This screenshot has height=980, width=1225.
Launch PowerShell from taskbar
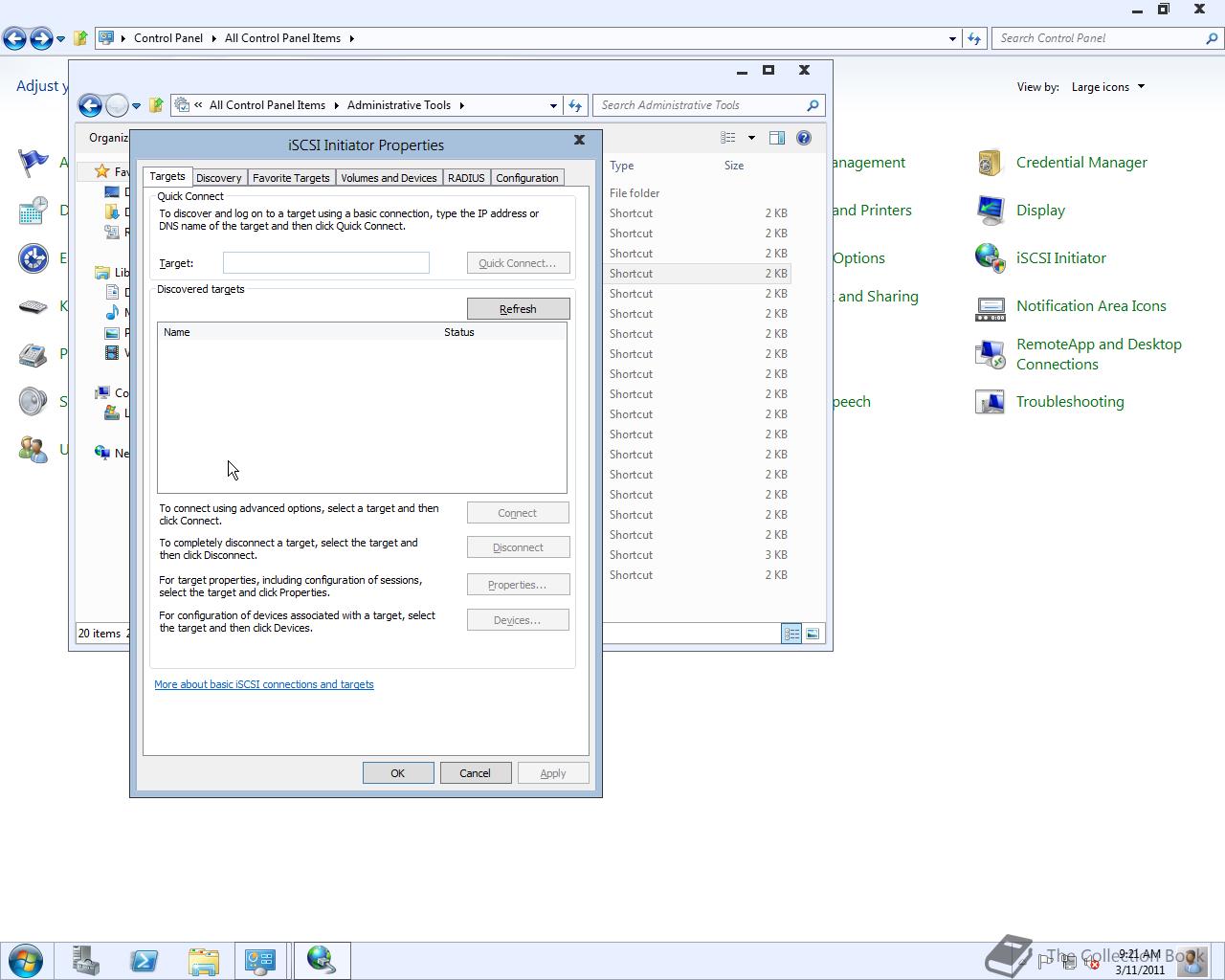coord(144,960)
